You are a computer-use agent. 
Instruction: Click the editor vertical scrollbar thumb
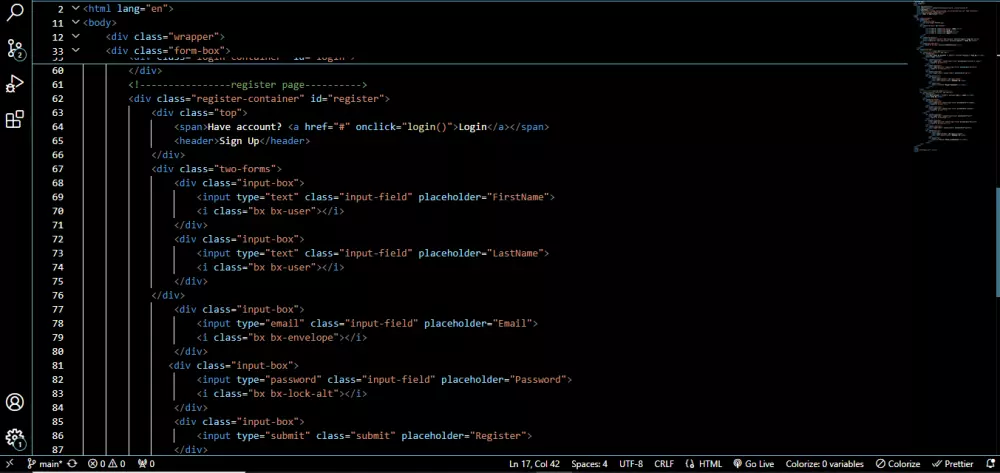click(x=996, y=242)
